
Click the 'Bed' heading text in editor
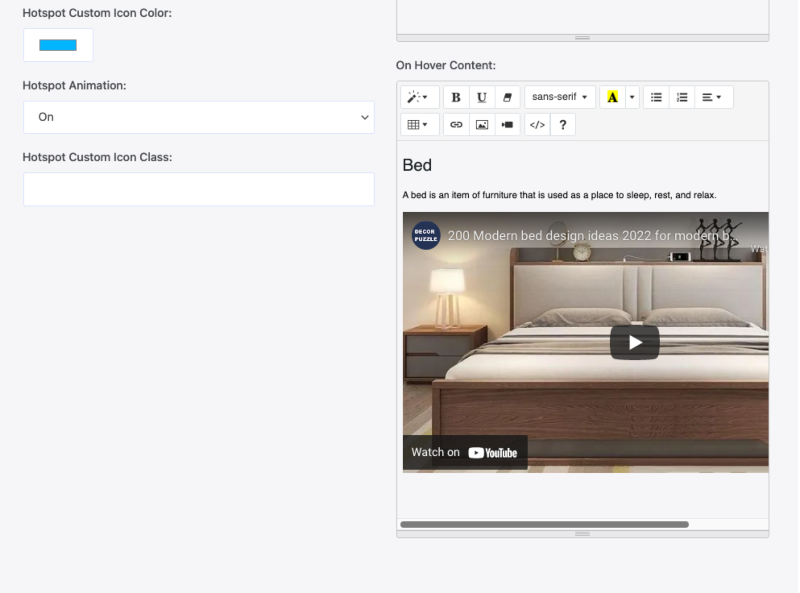417,165
